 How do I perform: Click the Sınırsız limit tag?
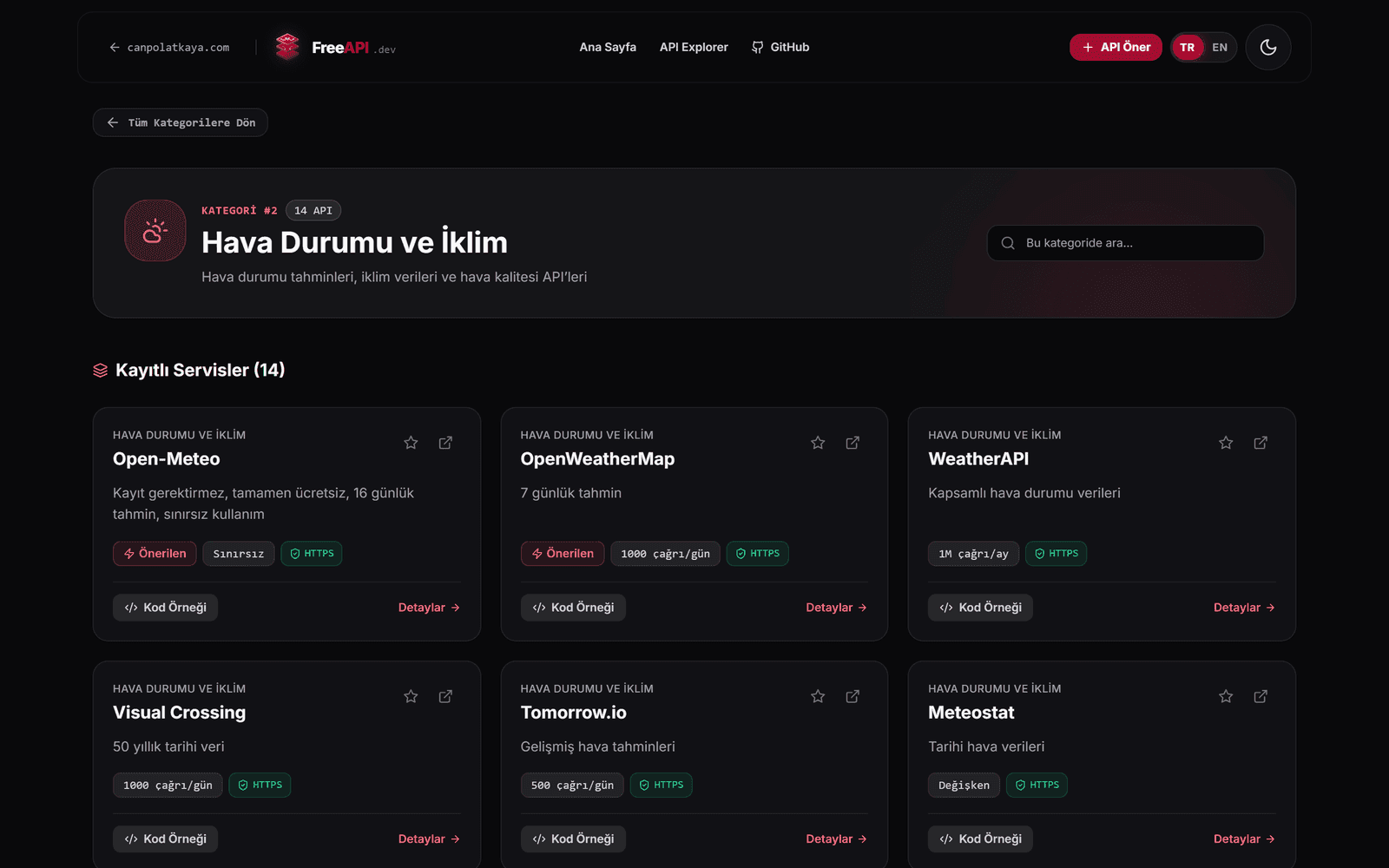(x=239, y=554)
